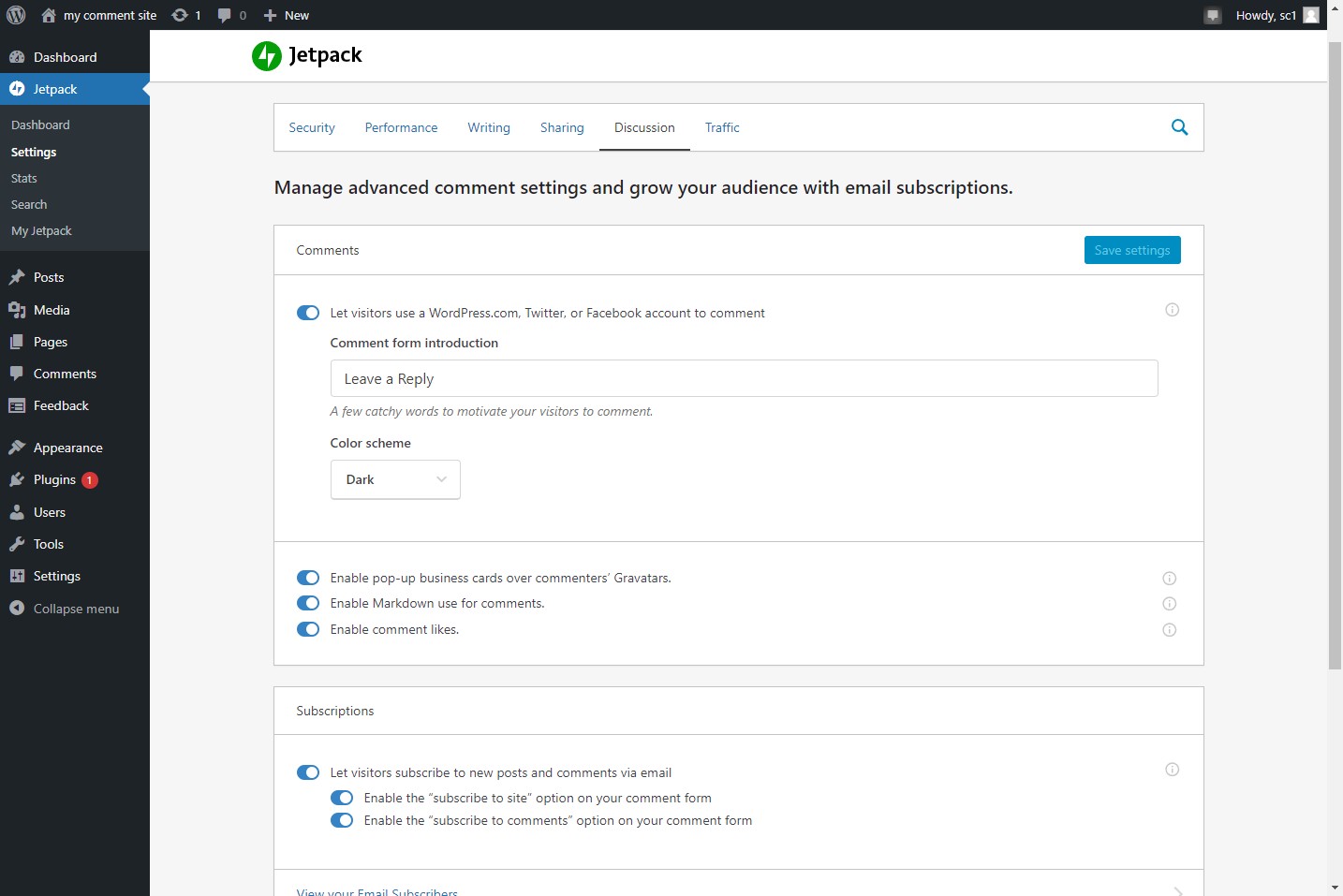Switch to the Writing tab
Screen dimensions: 1343x896
489,127
